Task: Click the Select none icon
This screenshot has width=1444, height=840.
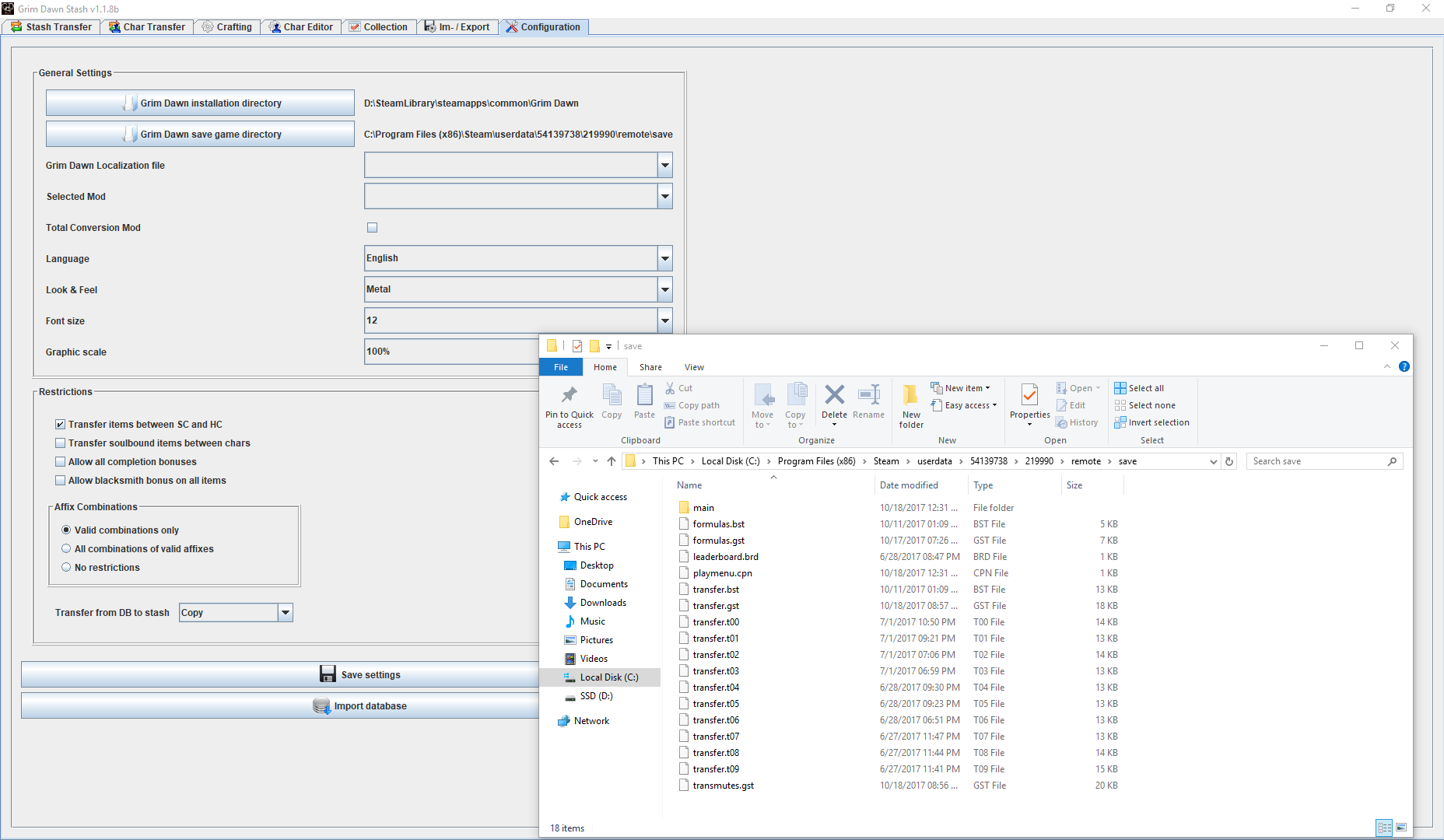Action: point(1120,405)
